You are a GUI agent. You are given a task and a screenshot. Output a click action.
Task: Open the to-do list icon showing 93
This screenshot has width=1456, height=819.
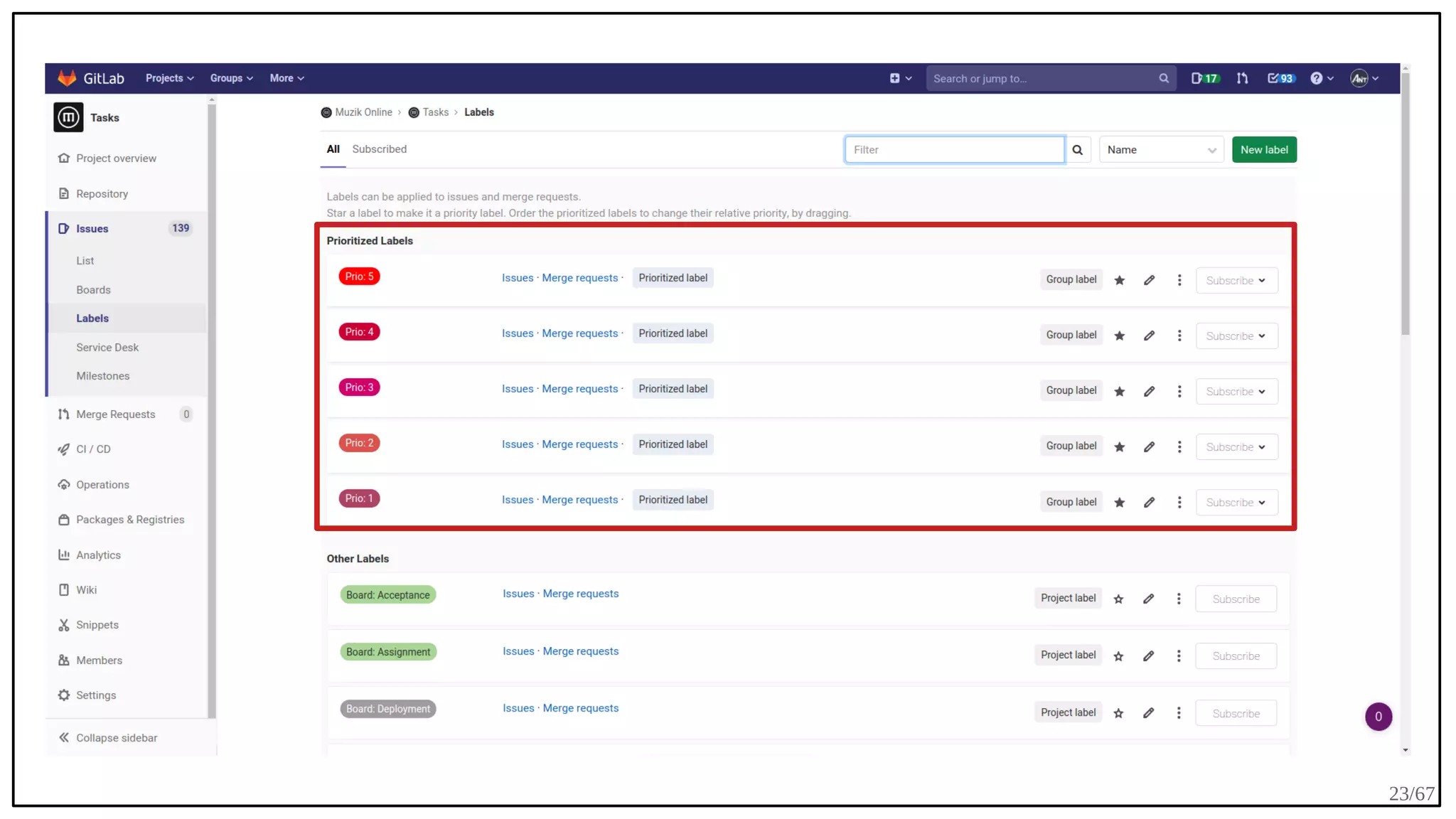click(1280, 78)
